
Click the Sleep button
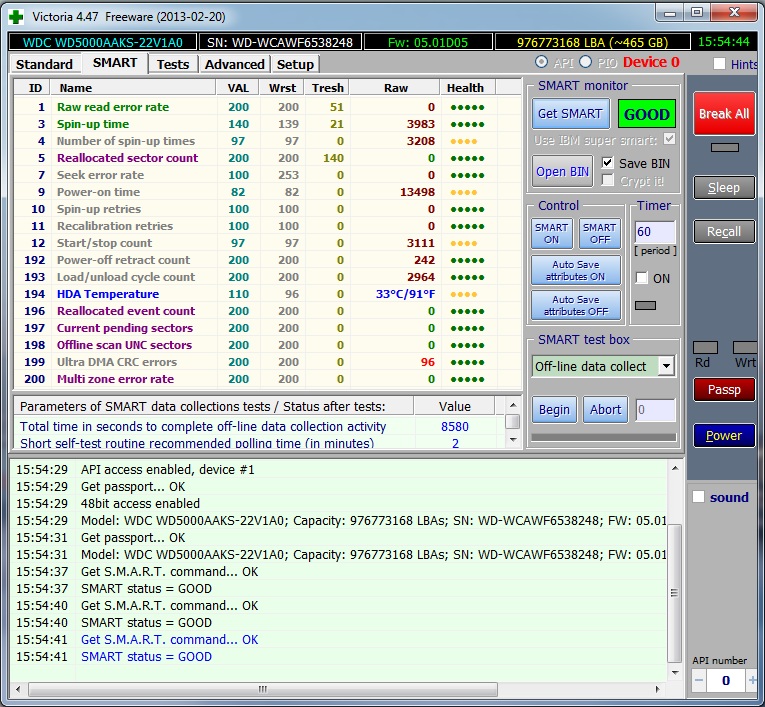click(724, 187)
